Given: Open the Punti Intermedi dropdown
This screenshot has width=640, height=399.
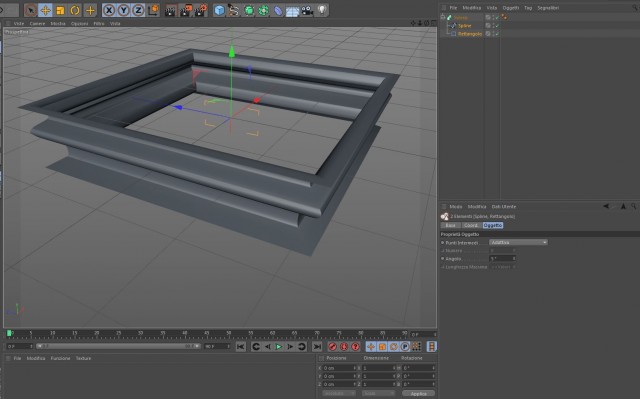Looking at the screenshot, I should (518, 242).
